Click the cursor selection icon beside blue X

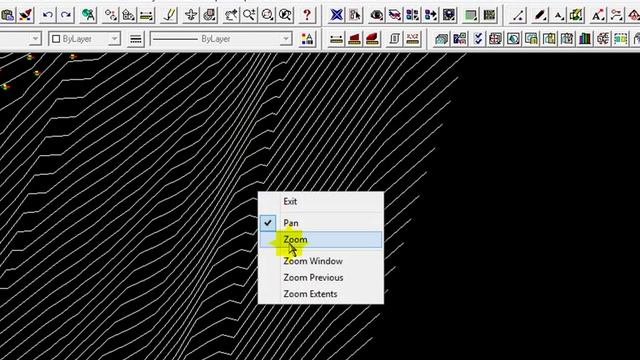pyautogui.click(x=354, y=15)
